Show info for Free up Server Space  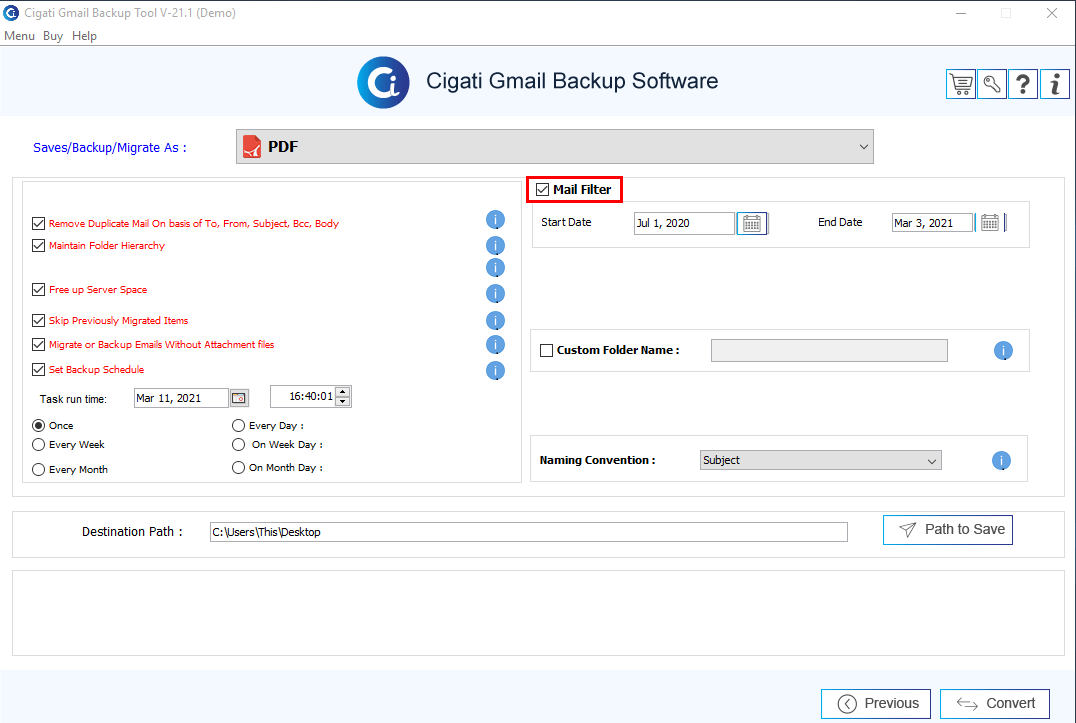495,294
